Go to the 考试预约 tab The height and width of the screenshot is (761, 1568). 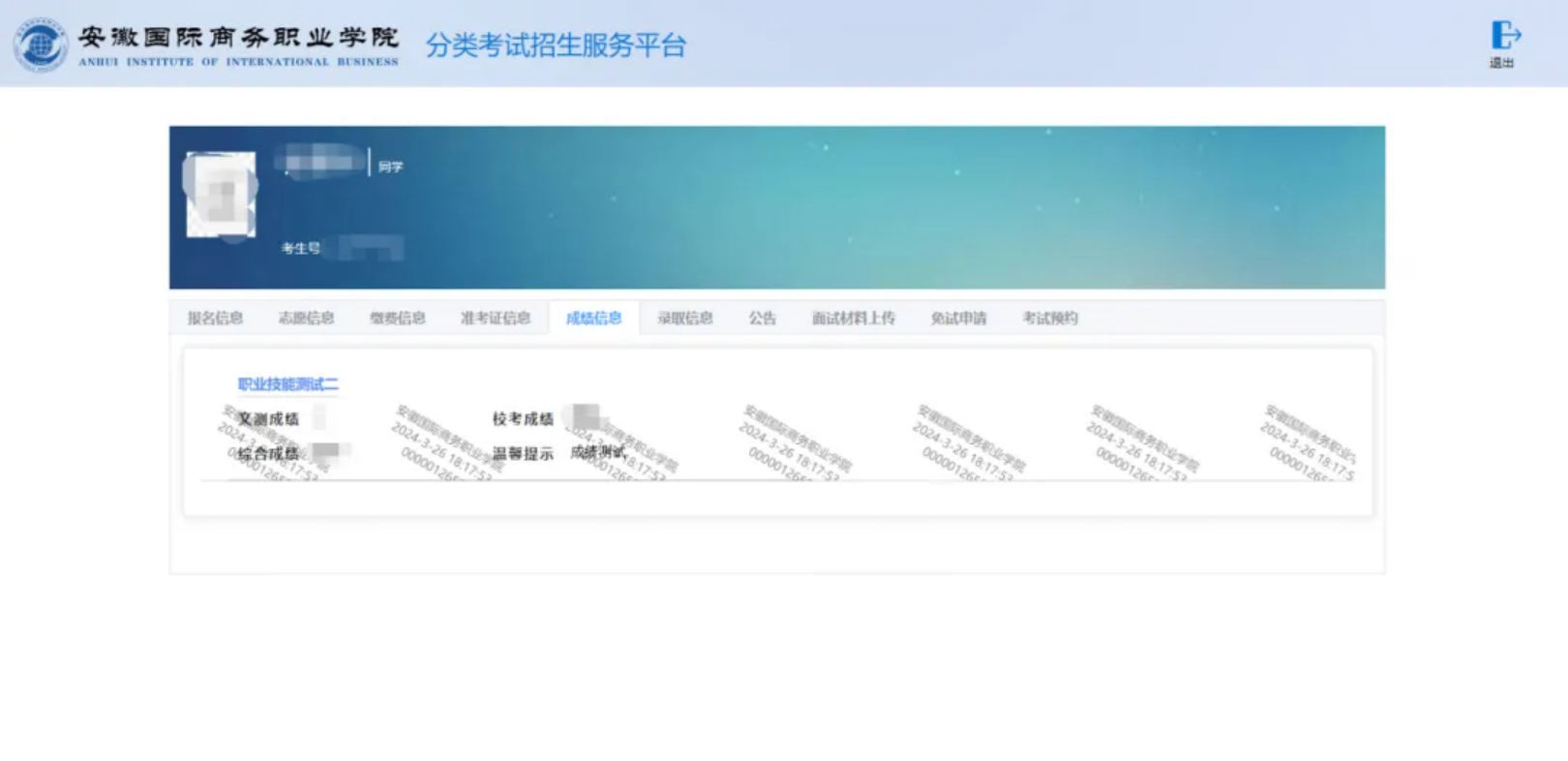point(1049,318)
